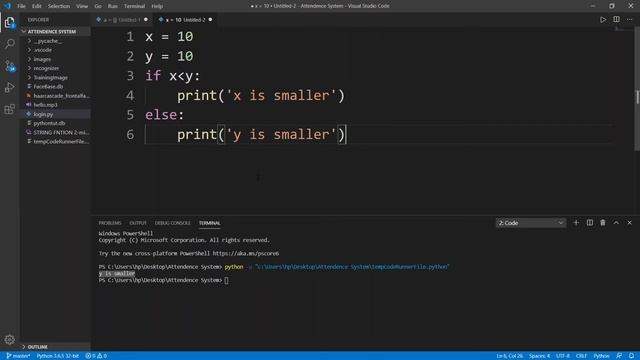This screenshot has width=640, height=360.
Task: Click the UTF-8 encoding indicator
Action: [x=562, y=356]
